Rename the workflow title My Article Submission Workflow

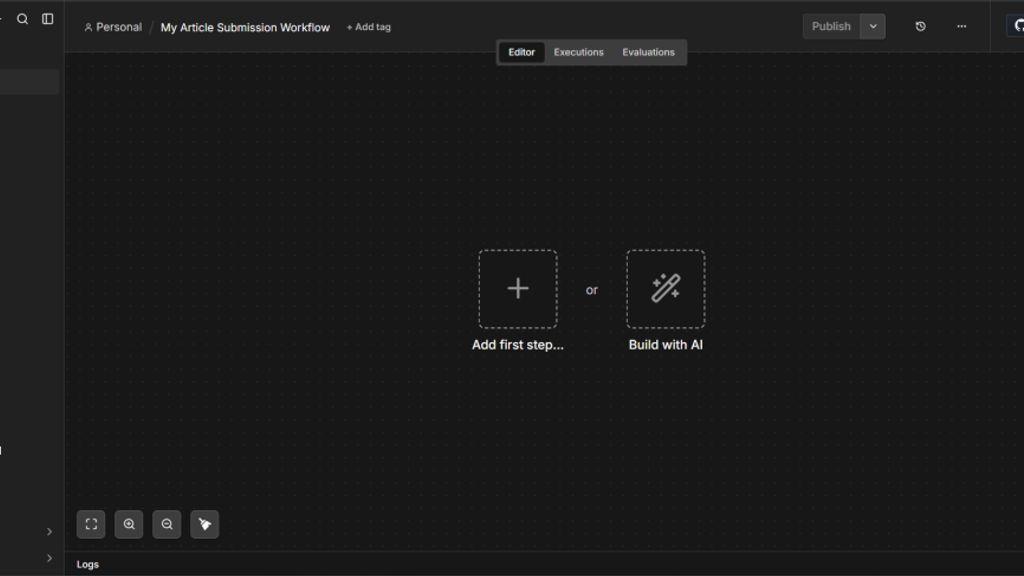click(245, 27)
